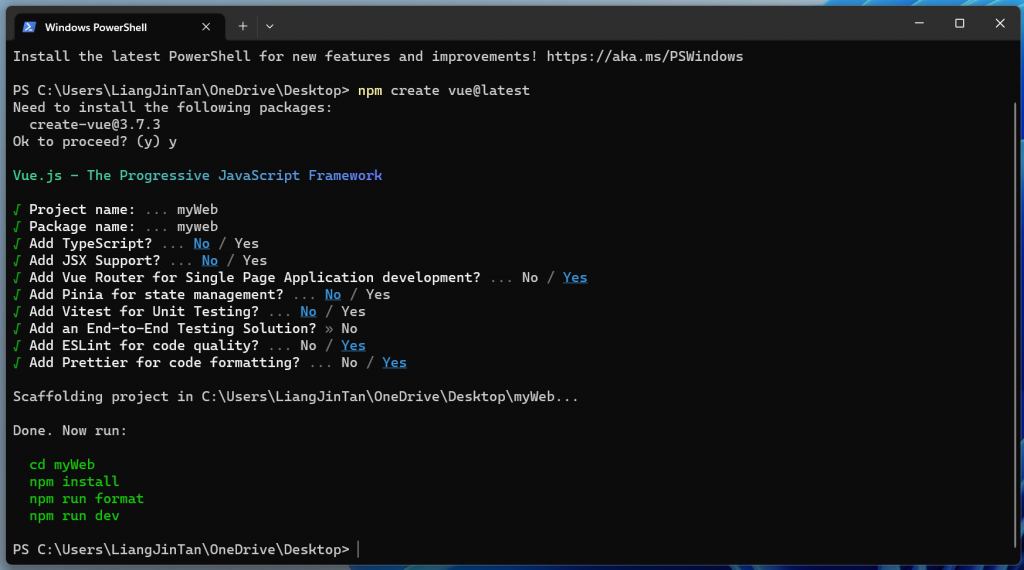Click the underlined Yes for ESLint
Screen dimensions: 1024x570
point(353,345)
